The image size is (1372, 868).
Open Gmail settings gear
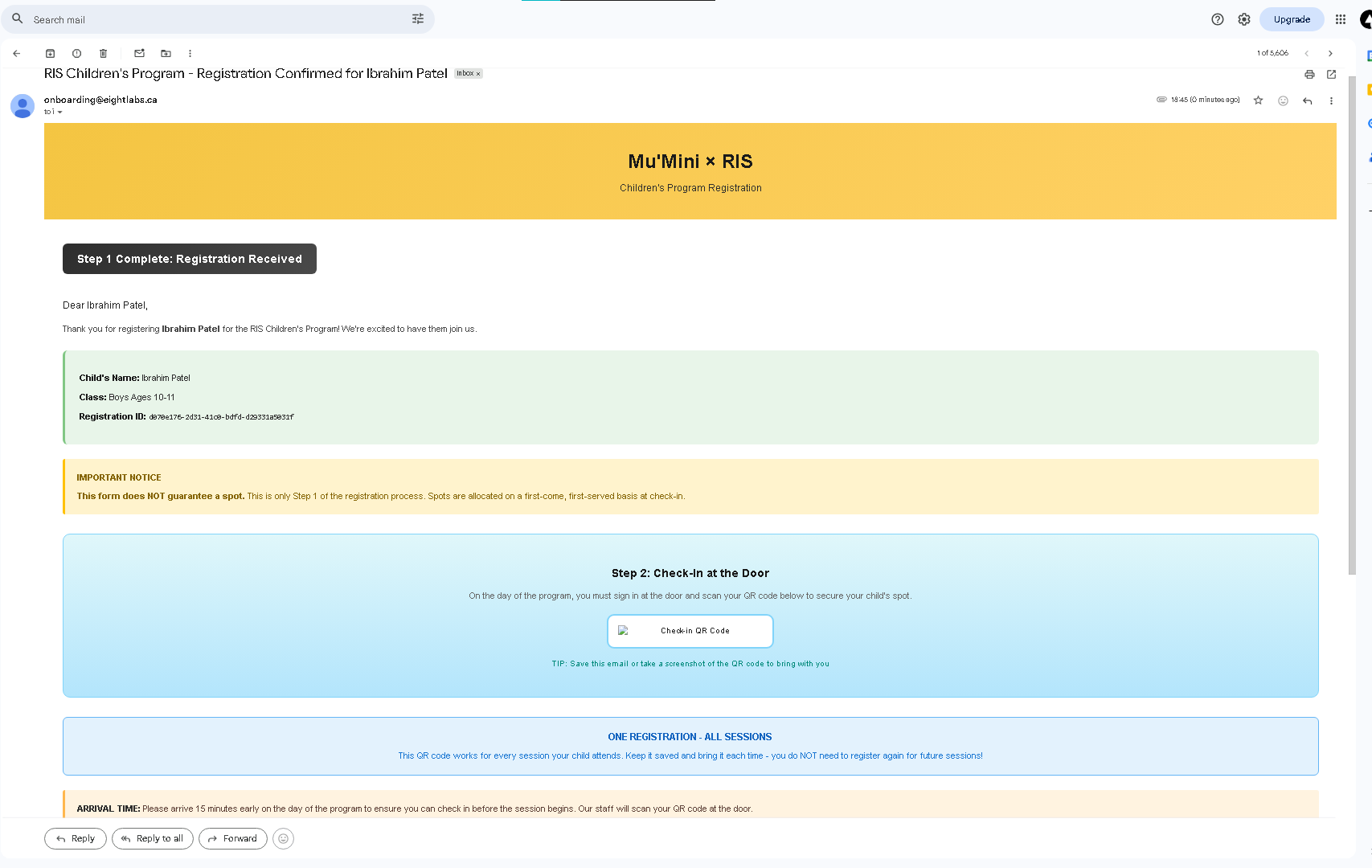click(1243, 18)
